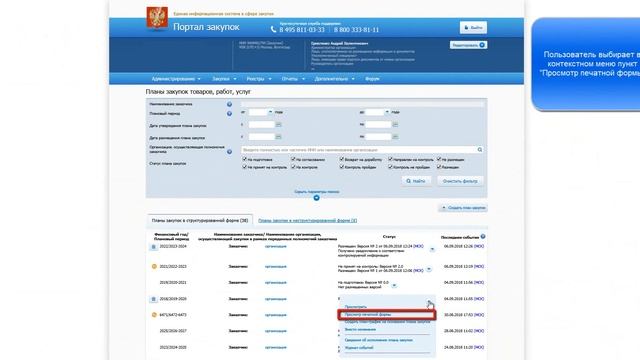Open организация link on 2025/2026-2027 row
The height and width of the screenshot is (360, 640).
(x=276, y=331)
